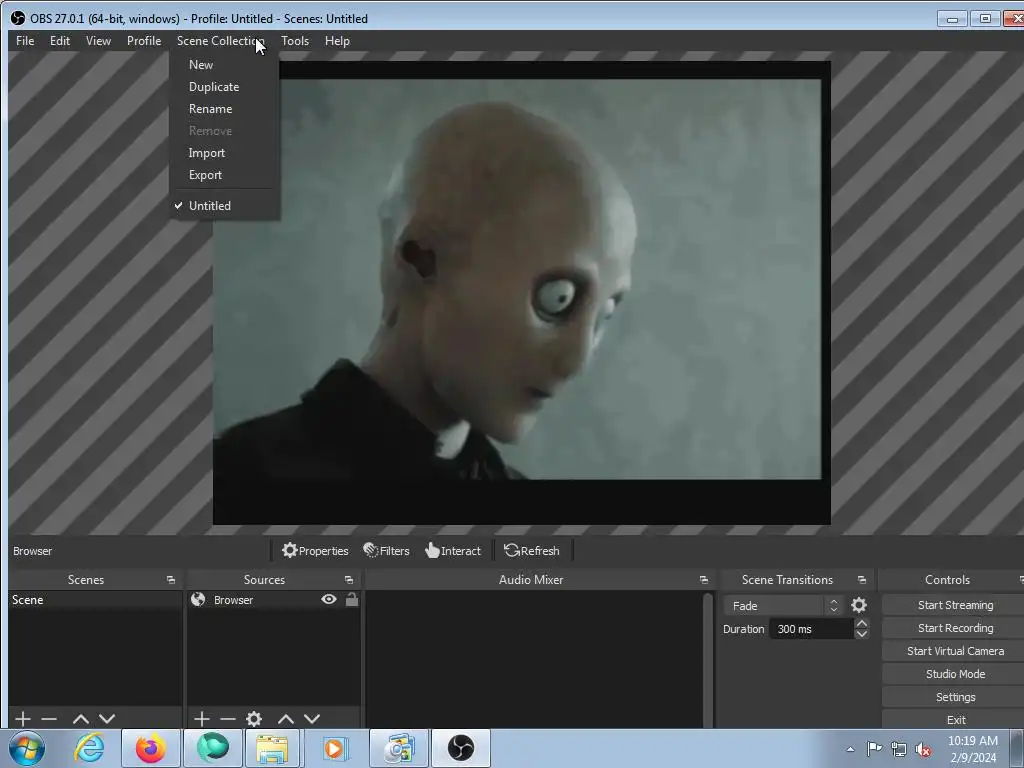Move scene up with arrow icon
Screen dimensions: 1024x768
point(81,719)
